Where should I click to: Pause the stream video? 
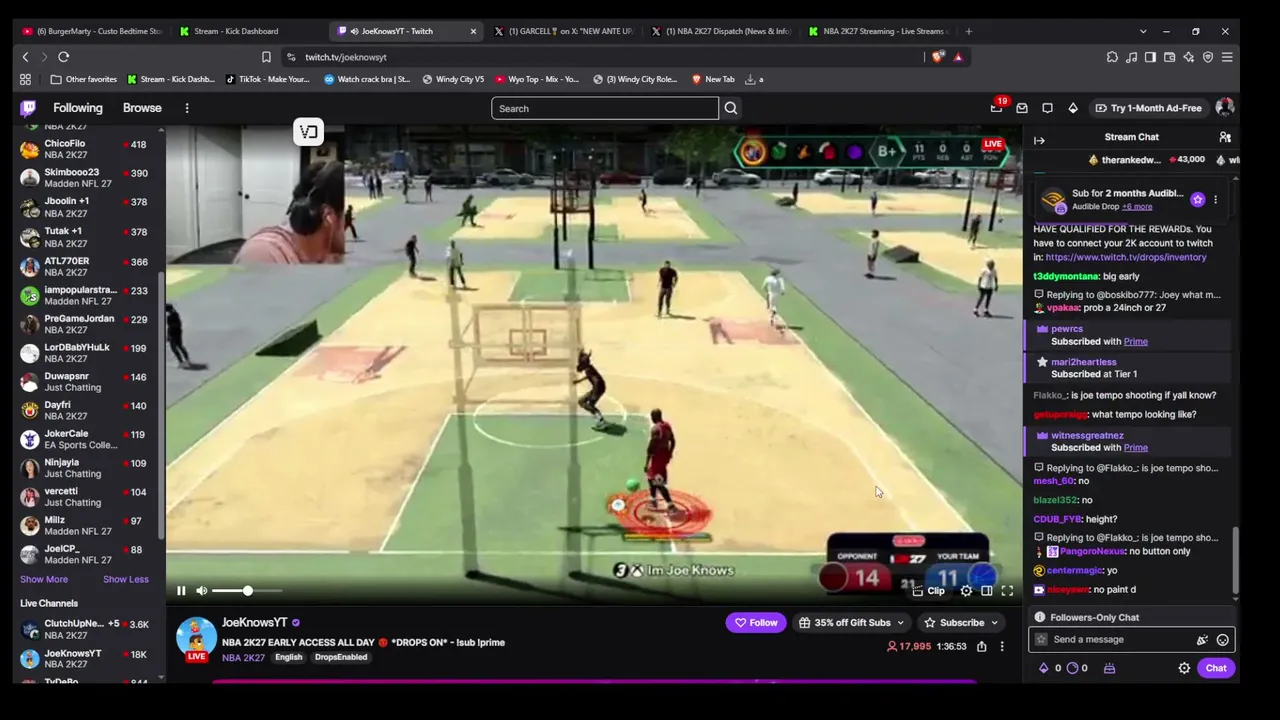181,591
